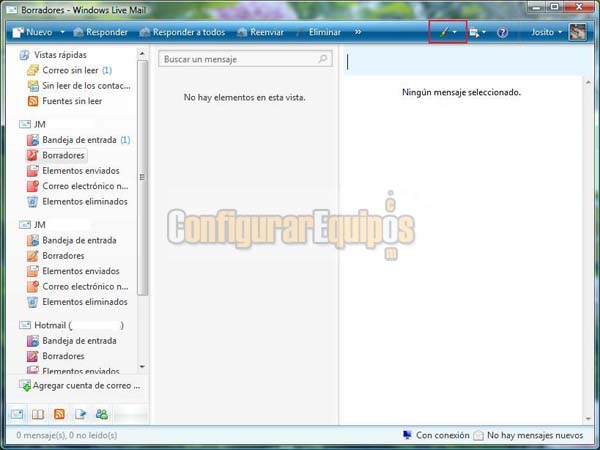600x450 pixels.
Task: Open the Nuevo dropdown arrow
Action: (x=62, y=32)
